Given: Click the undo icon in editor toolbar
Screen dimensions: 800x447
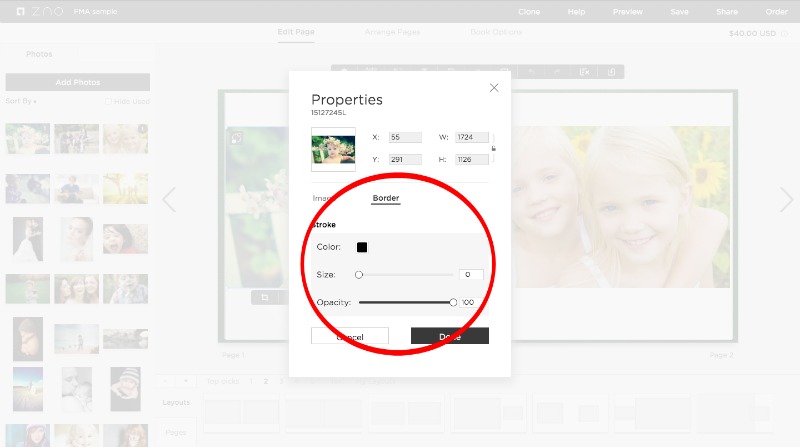Looking at the screenshot, I should 531,72.
